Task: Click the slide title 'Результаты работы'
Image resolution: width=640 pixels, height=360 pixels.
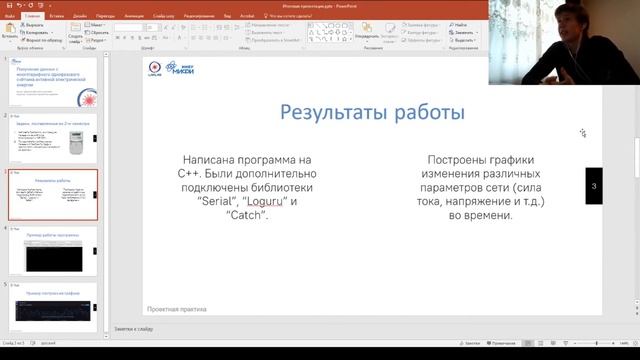Action: [372, 112]
